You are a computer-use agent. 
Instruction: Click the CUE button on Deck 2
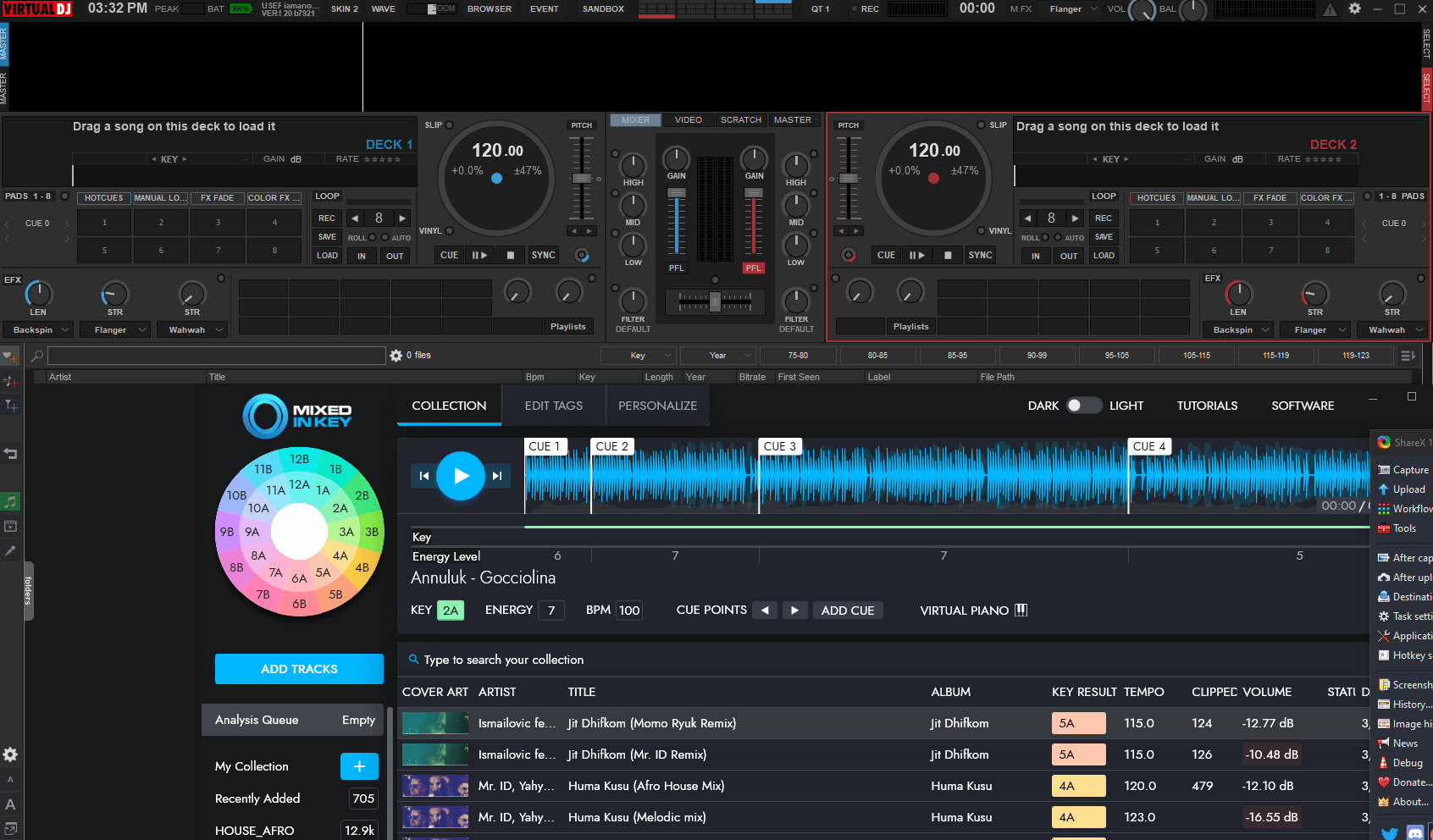click(886, 255)
